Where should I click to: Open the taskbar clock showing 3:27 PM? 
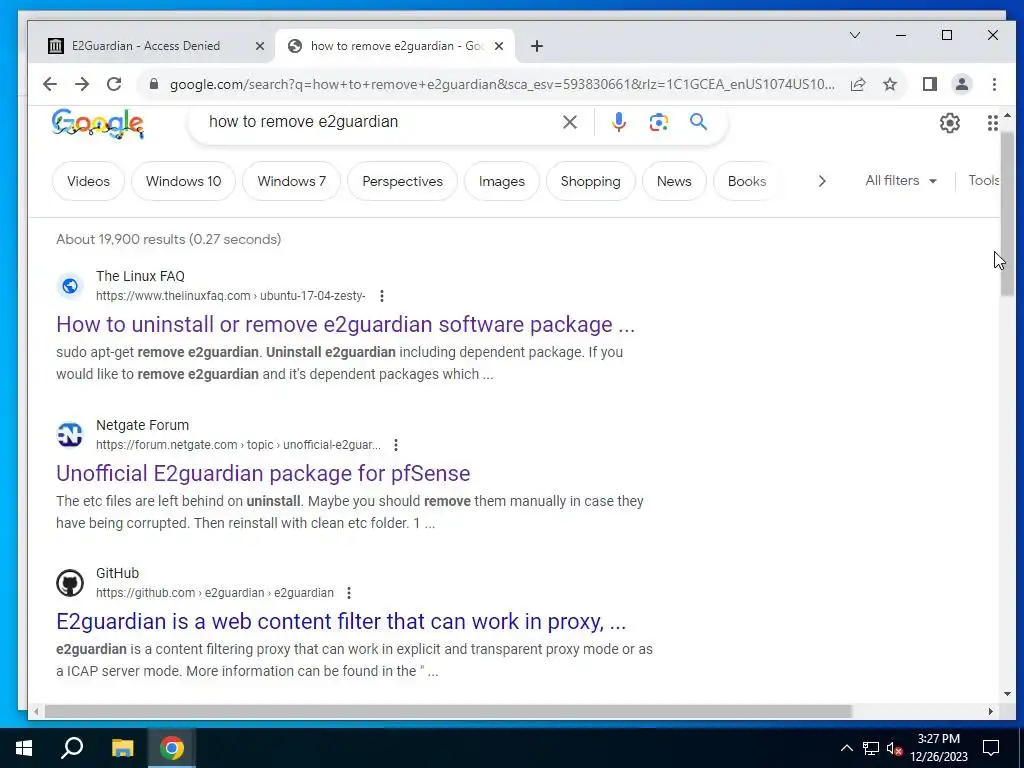pos(938,748)
